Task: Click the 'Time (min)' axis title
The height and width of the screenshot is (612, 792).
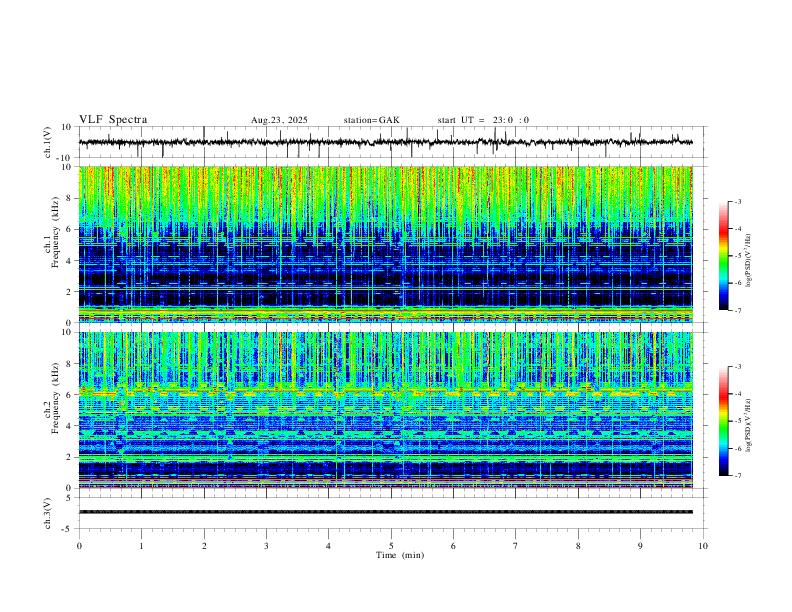Action: click(x=400, y=555)
